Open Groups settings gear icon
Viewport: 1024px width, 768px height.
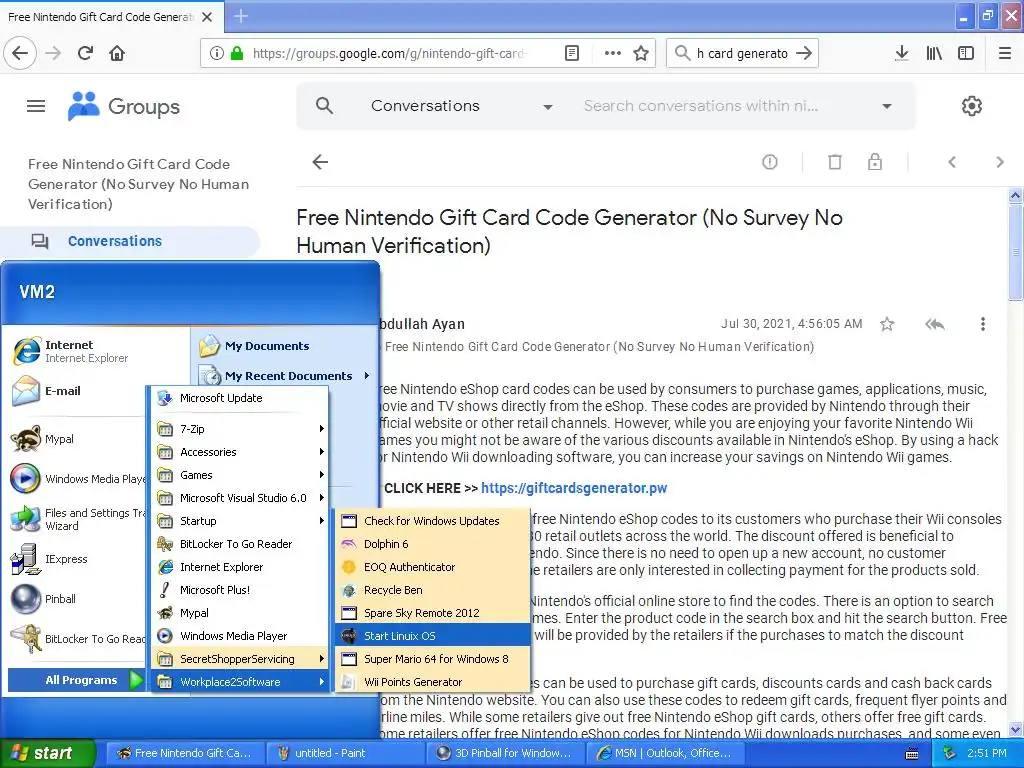(x=972, y=106)
